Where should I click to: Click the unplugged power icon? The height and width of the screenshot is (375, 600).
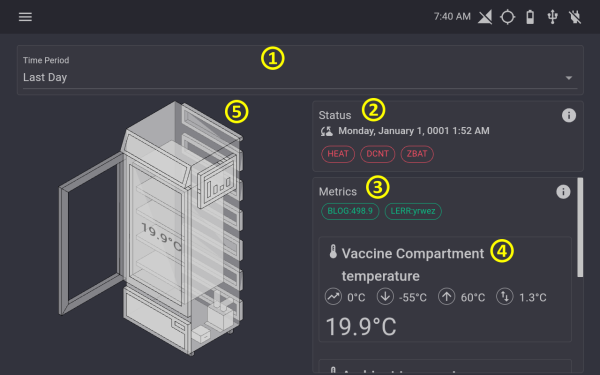click(575, 17)
